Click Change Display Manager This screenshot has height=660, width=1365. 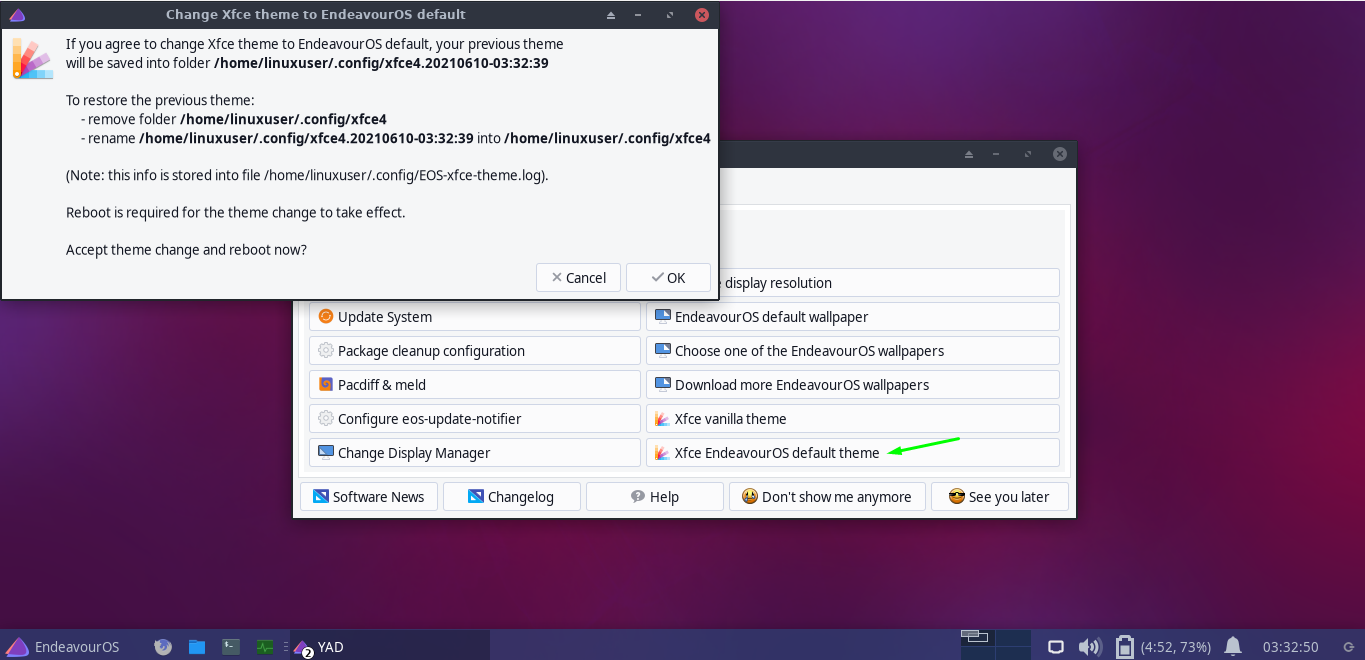(475, 453)
